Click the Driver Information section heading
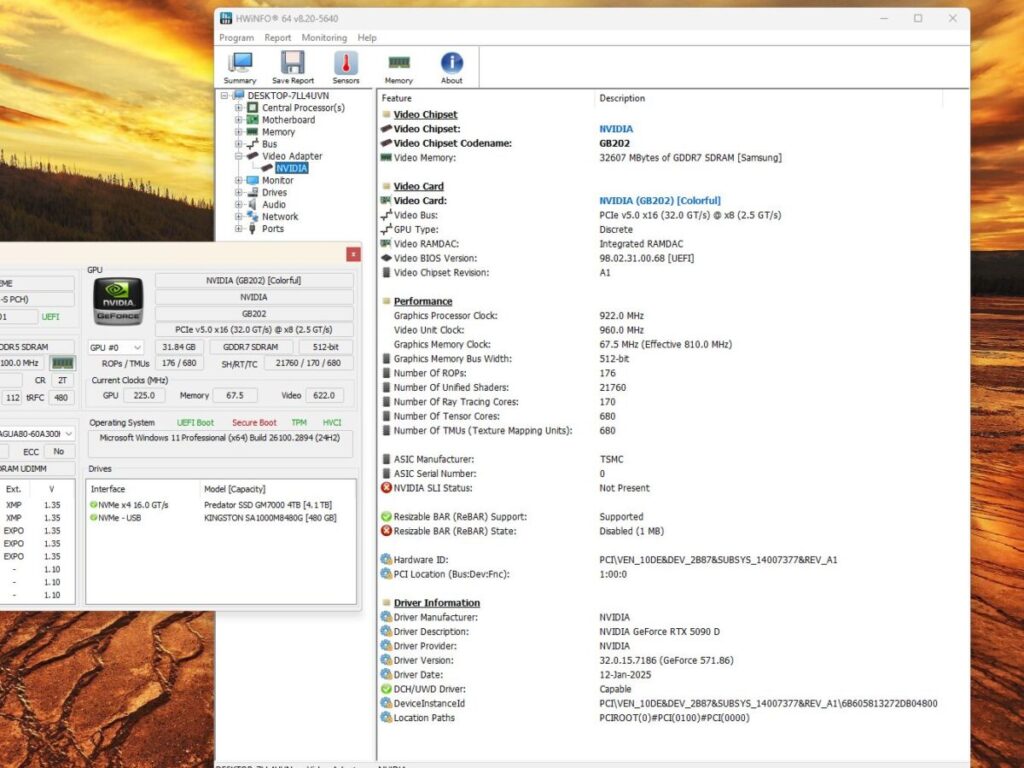Screen dimensions: 1024x768 pos(436,603)
